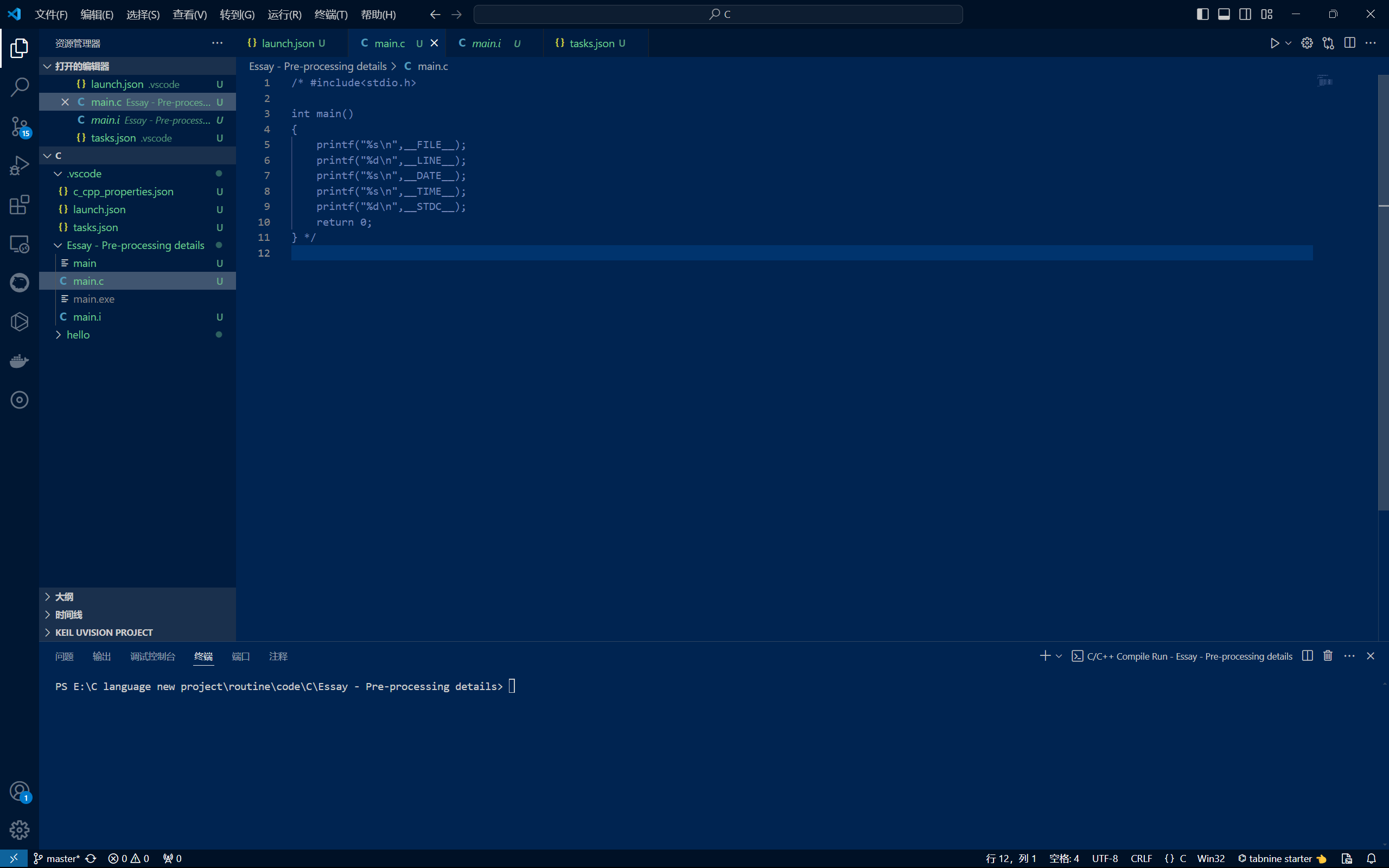Open changes compare icon in editor toolbar
The image size is (1389, 868).
(1328, 43)
